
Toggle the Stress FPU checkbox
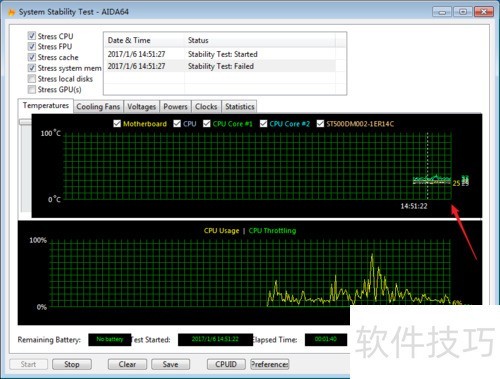click(32, 46)
